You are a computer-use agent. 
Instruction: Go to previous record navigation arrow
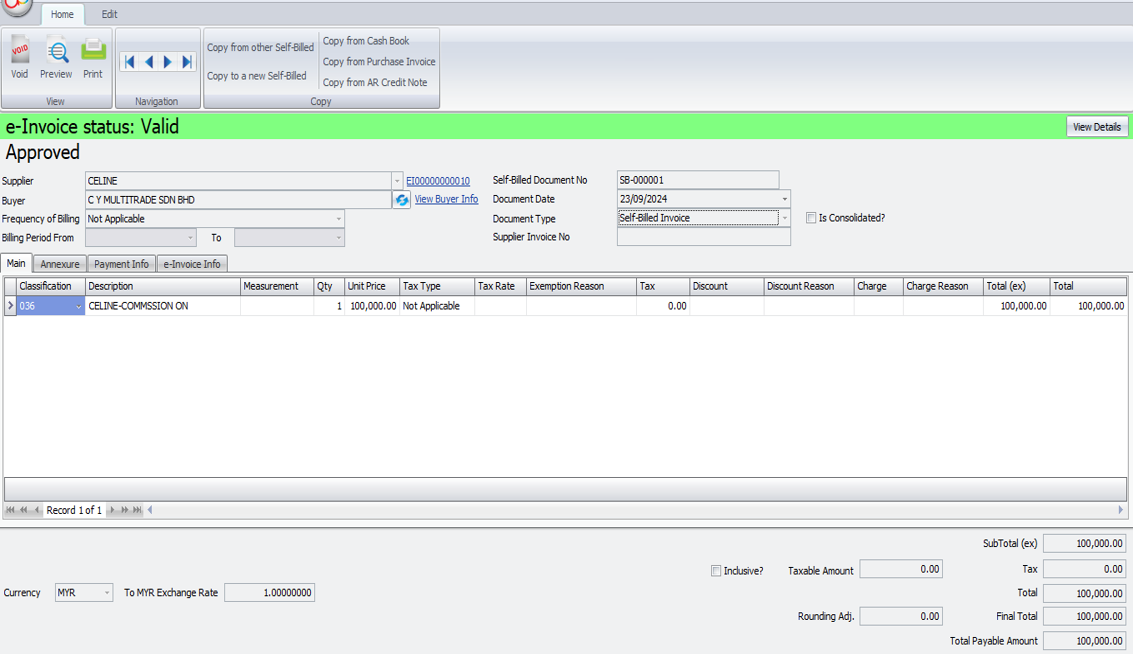point(149,62)
